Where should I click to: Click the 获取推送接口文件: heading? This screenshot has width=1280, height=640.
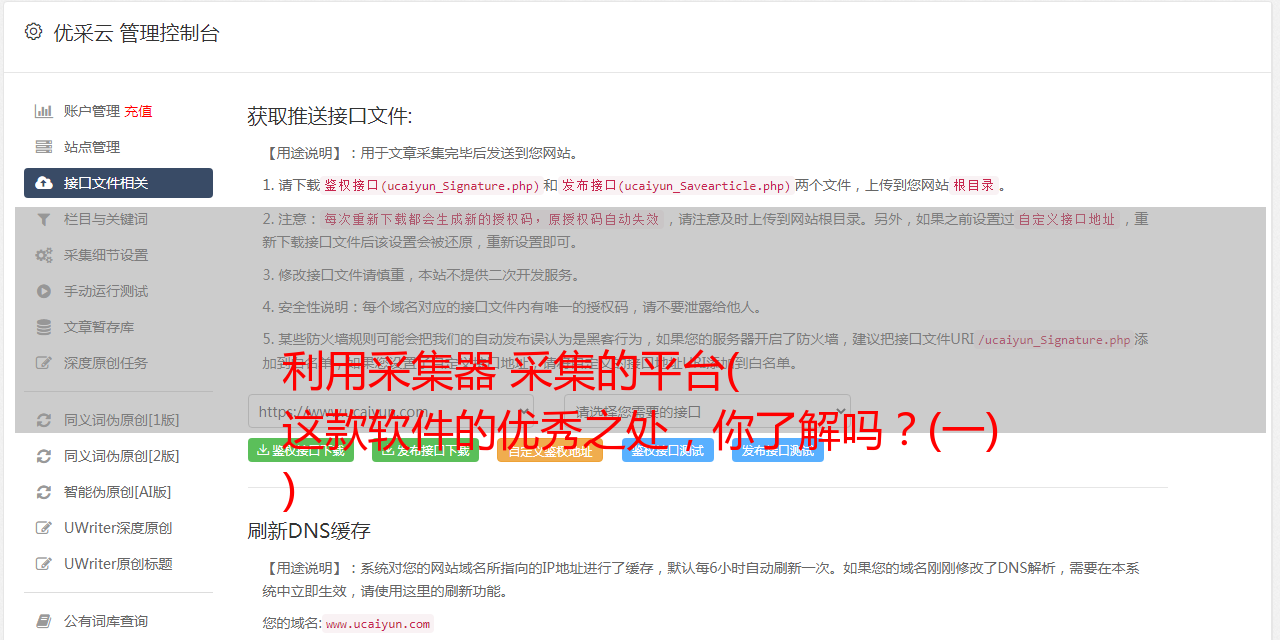click(x=330, y=116)
